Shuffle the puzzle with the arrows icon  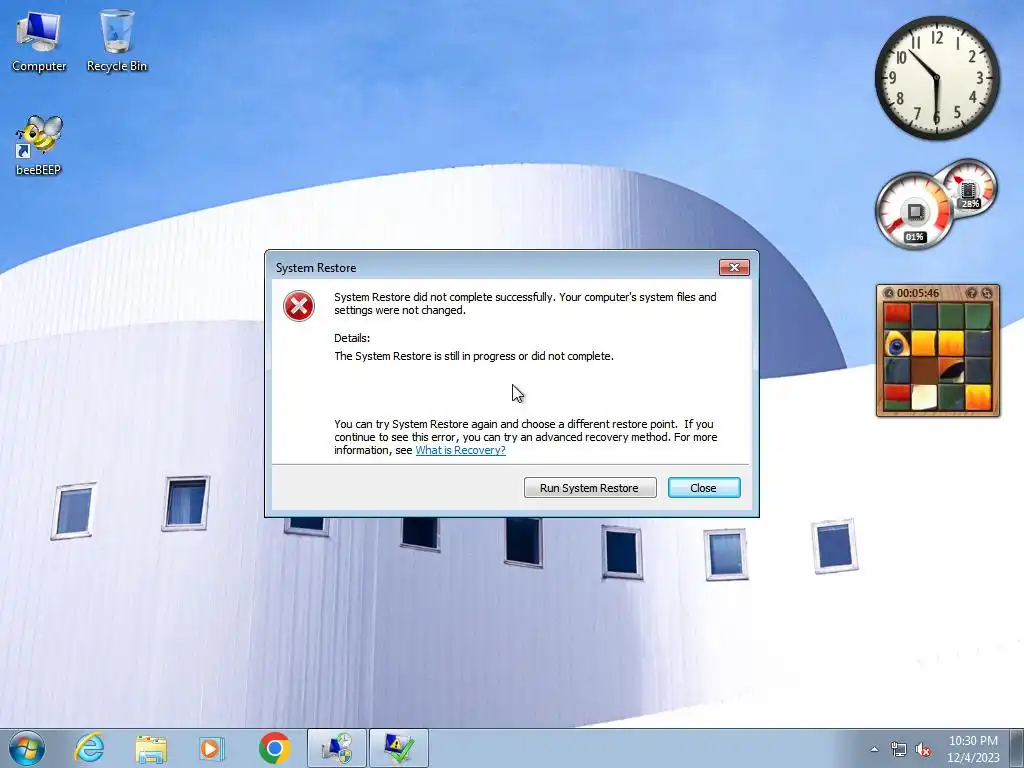coord(987,293)
